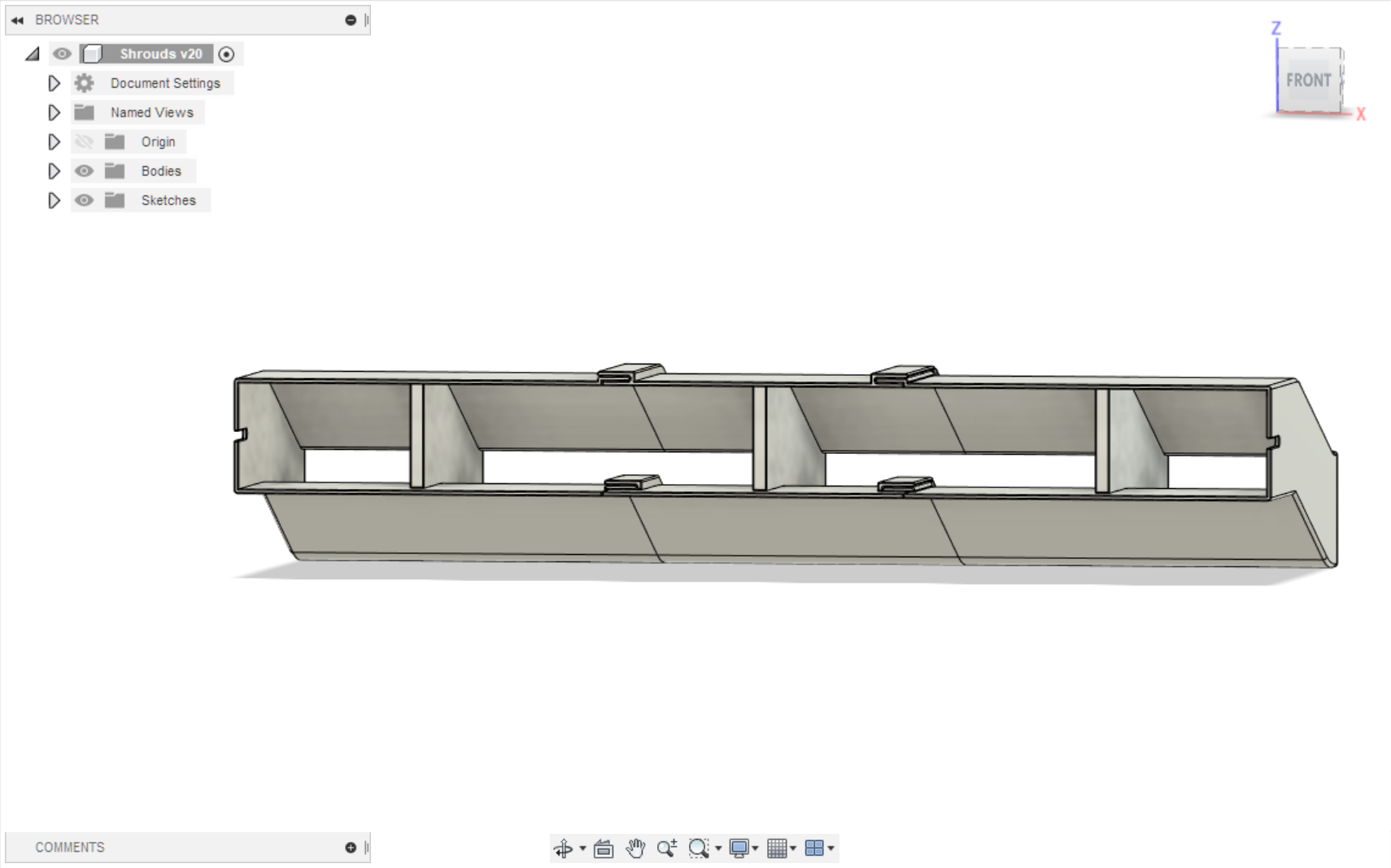Select the Zoom magnifier tool

pyautogui.click(x=666, y=848)
